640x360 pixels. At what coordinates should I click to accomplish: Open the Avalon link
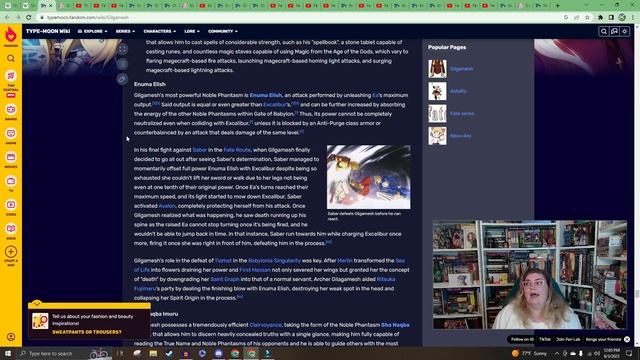tap(167, 206)
